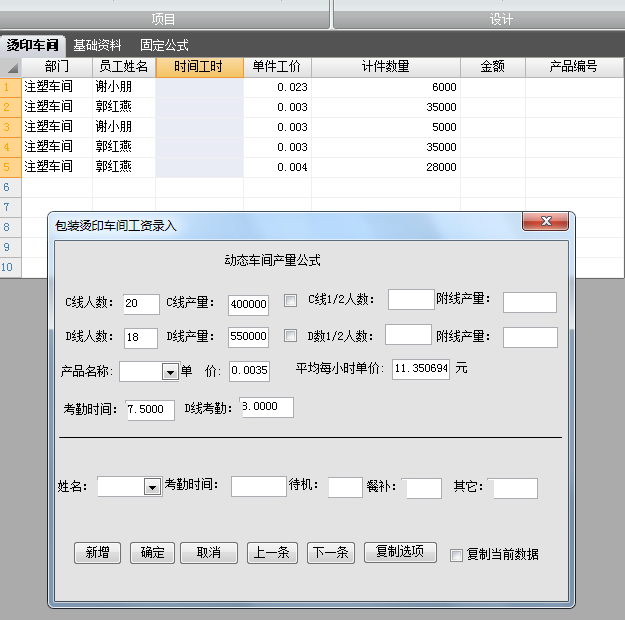
Task: Select the 单件工价 column header
Action: 277,67
